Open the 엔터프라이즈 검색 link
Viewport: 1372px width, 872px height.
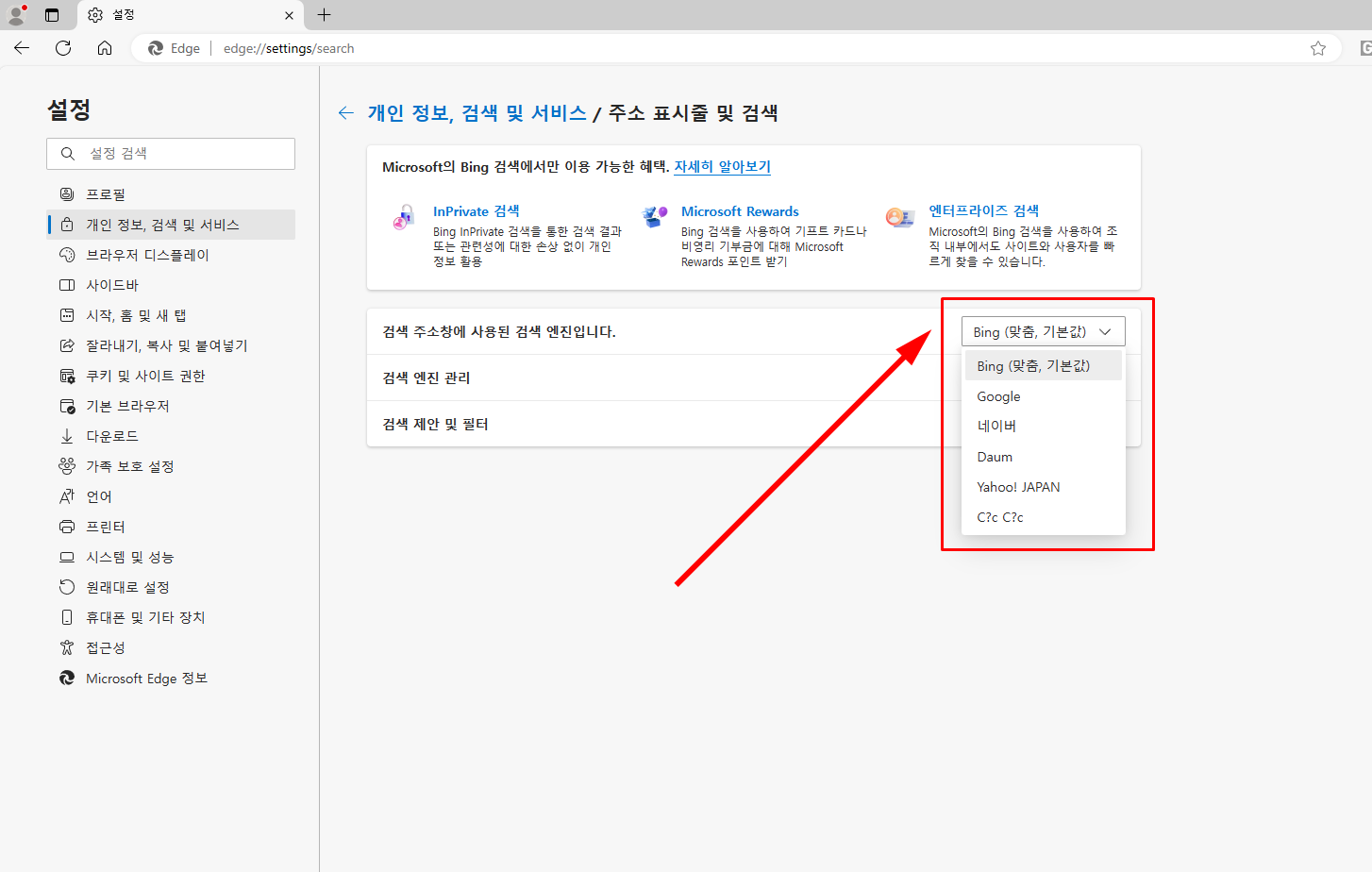click(983, 210)
